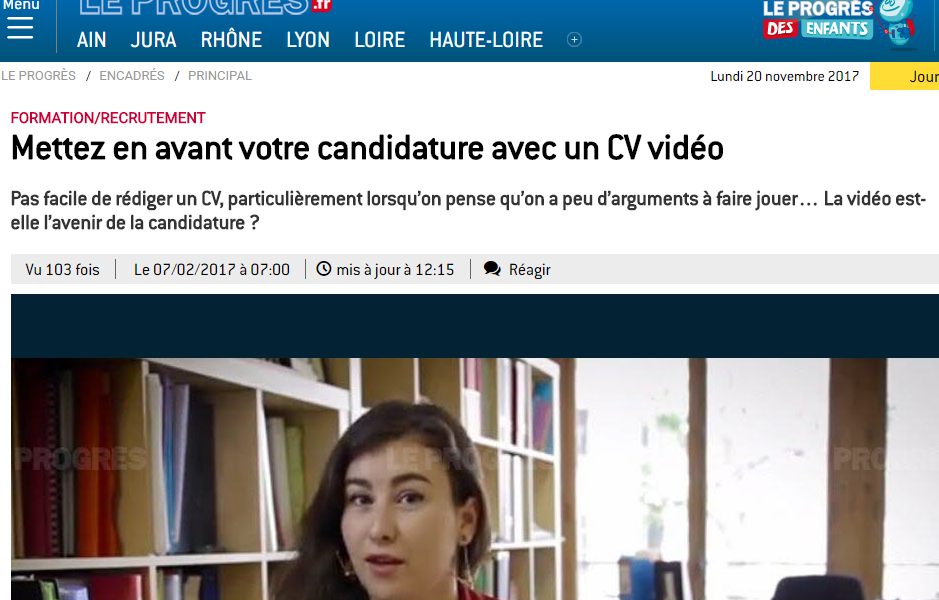The height and width of the screenshot is (600, 939).
Task: Click the article headline about CV vidéo
Action: point(367,148)
